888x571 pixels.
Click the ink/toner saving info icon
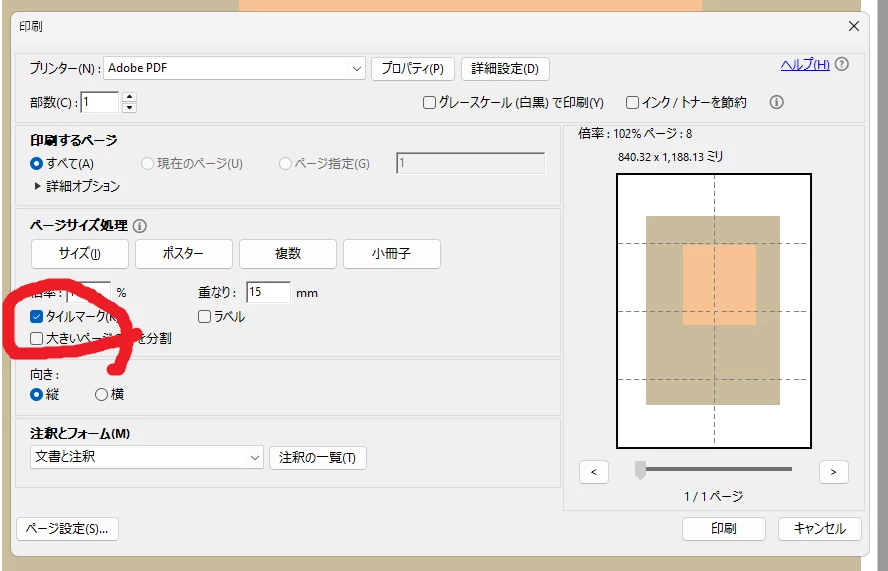776,103
